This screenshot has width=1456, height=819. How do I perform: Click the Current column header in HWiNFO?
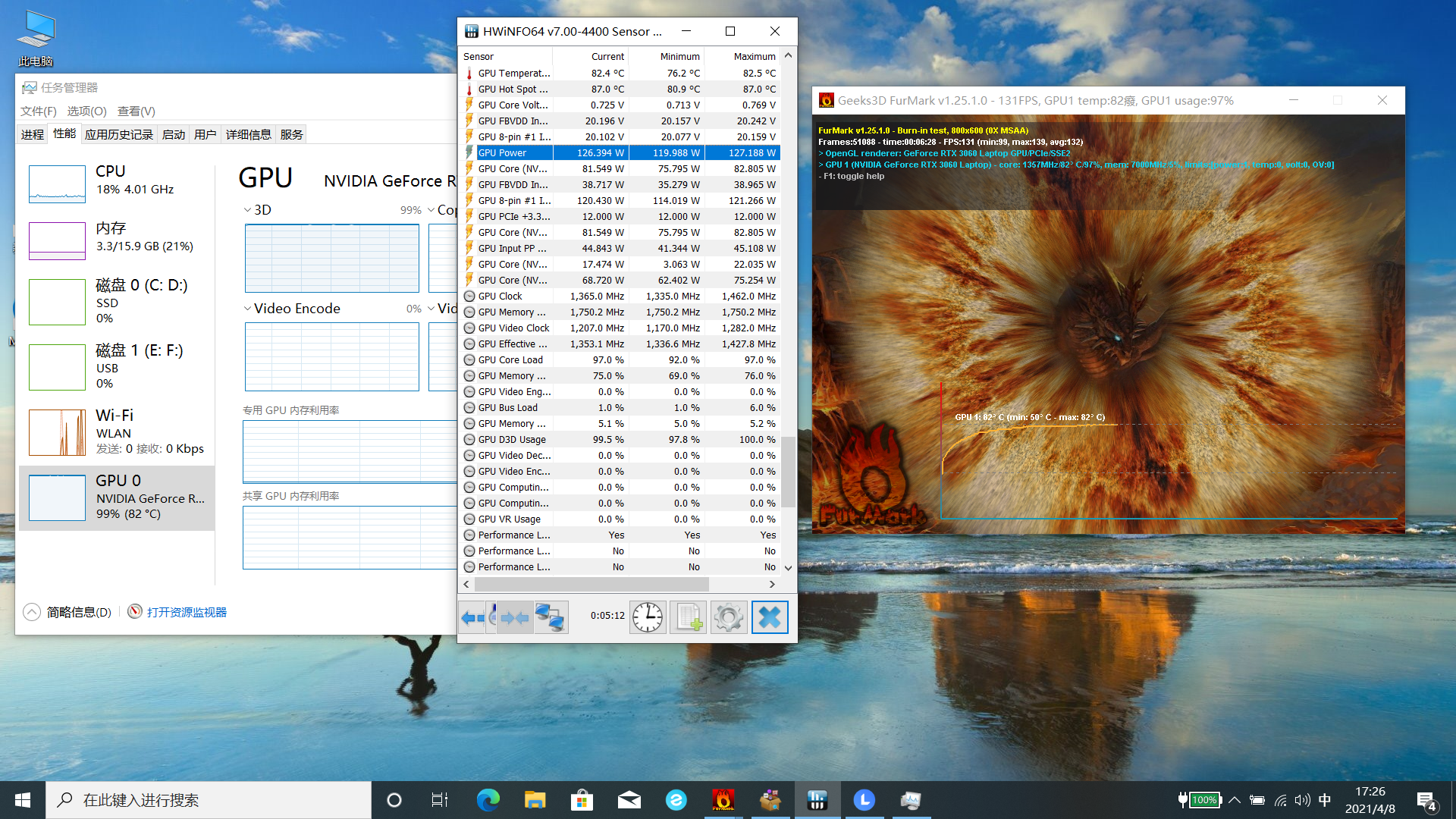click(x=591, y=56)
